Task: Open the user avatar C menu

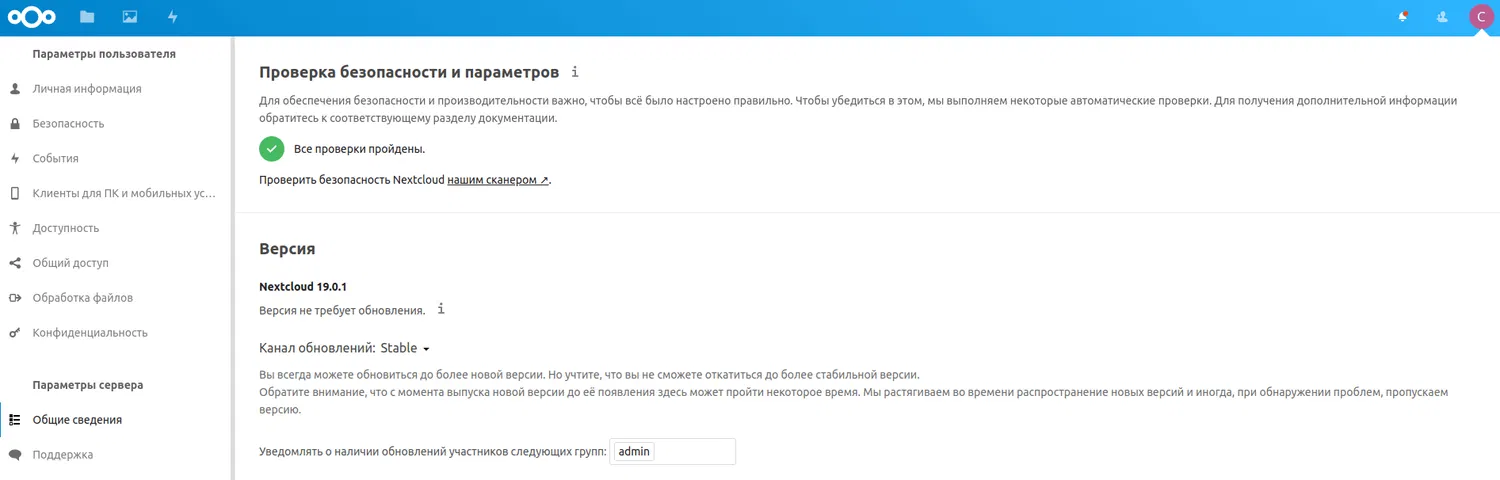Action: [x=1481, y=17]
